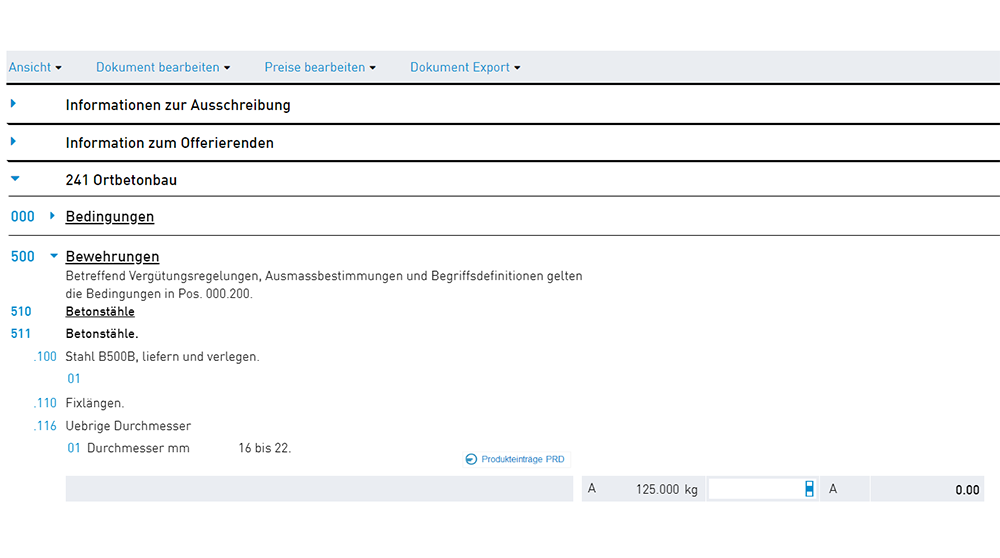This screenshot has height=558, width=1000.
Task: Open the Ansicht menu
Action: [35, 67]
